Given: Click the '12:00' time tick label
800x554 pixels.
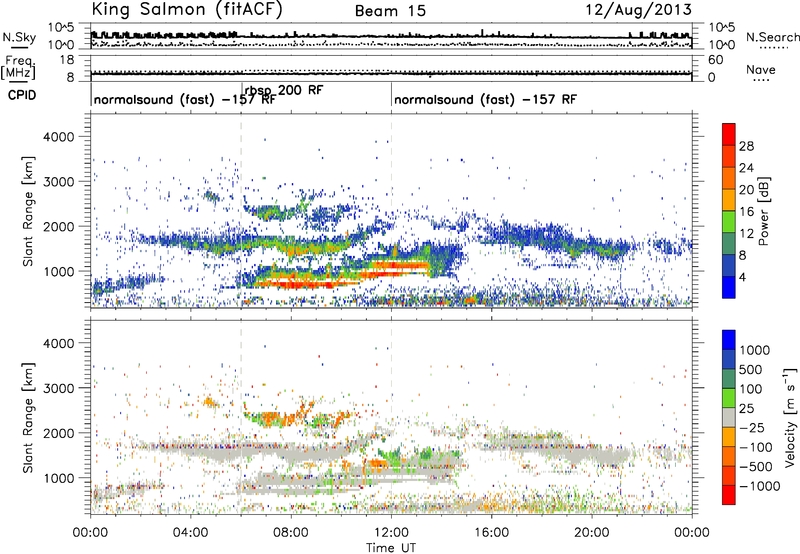Looking at the screenshot, I should point(391,533).
